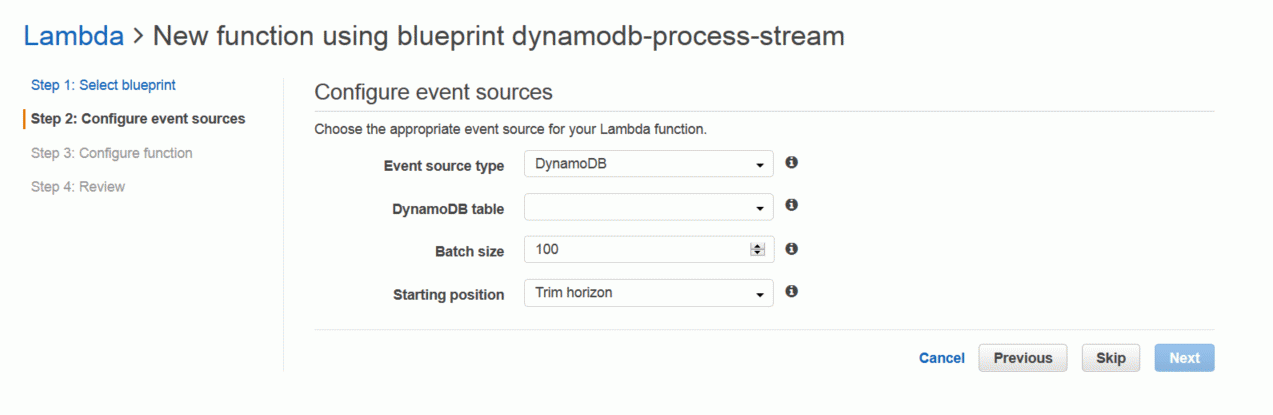Viewport: 1273px width, 415px height.
Task: Select Step 3: Configure function
Action: point(112,153)
